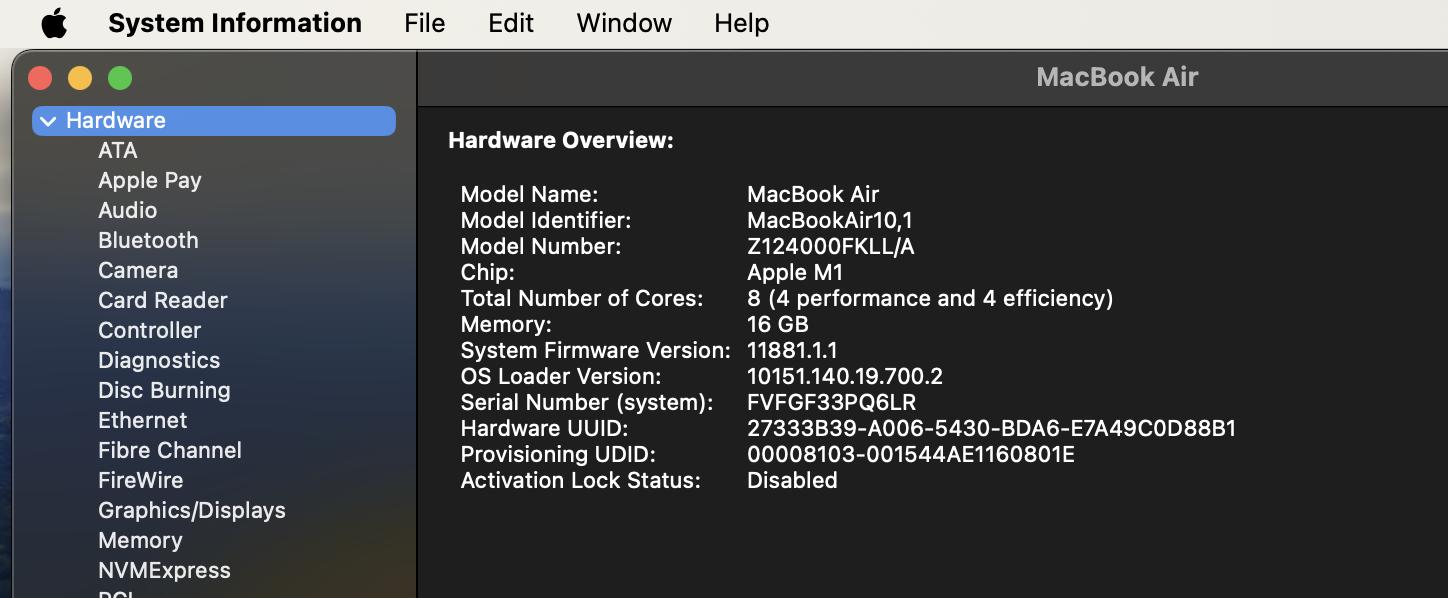Click the Chip label
The width and height of the screenshot is (1448, 598).
click(487, 272)
